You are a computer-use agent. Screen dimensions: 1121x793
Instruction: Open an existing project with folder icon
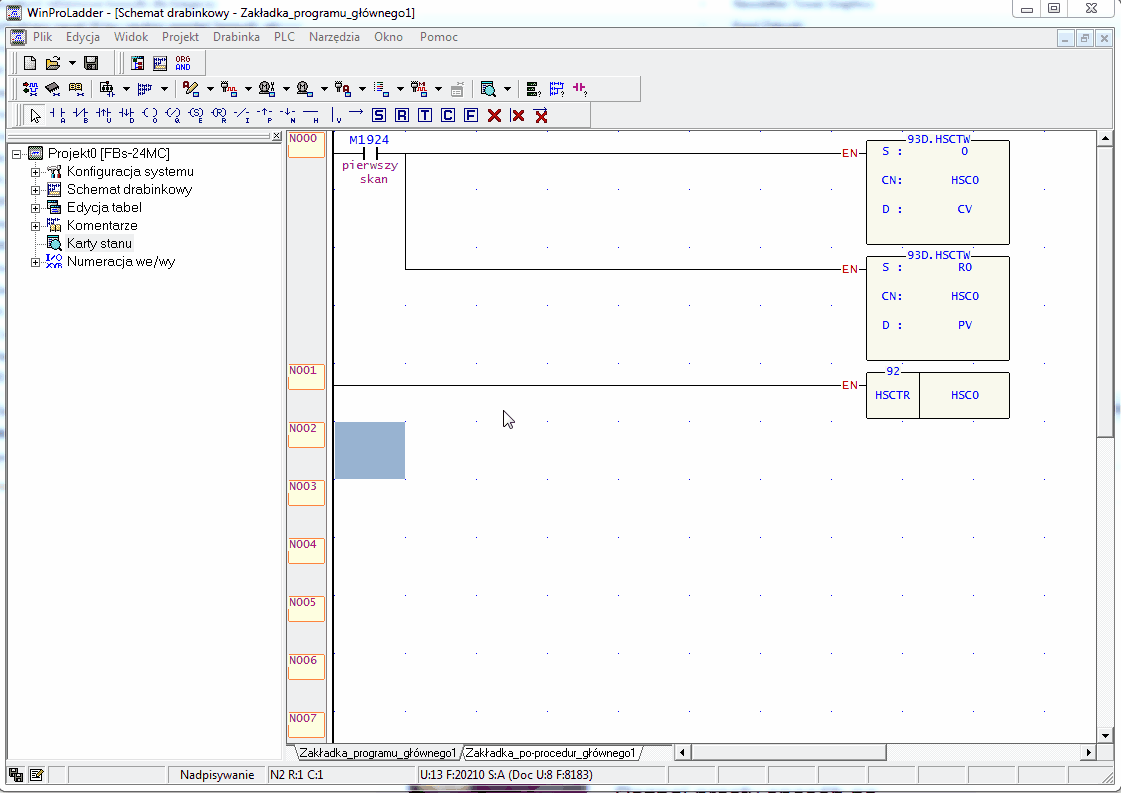click(x=52, y=63)
